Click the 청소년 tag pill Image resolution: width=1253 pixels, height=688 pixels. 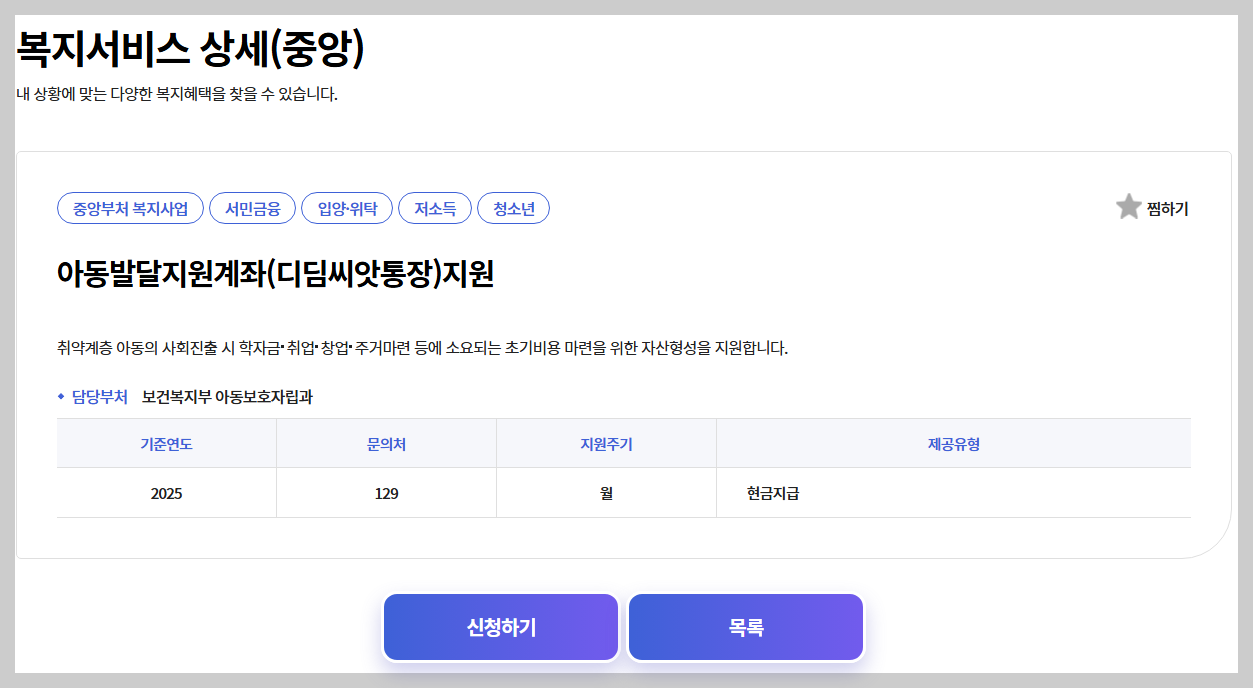point(513,208)
